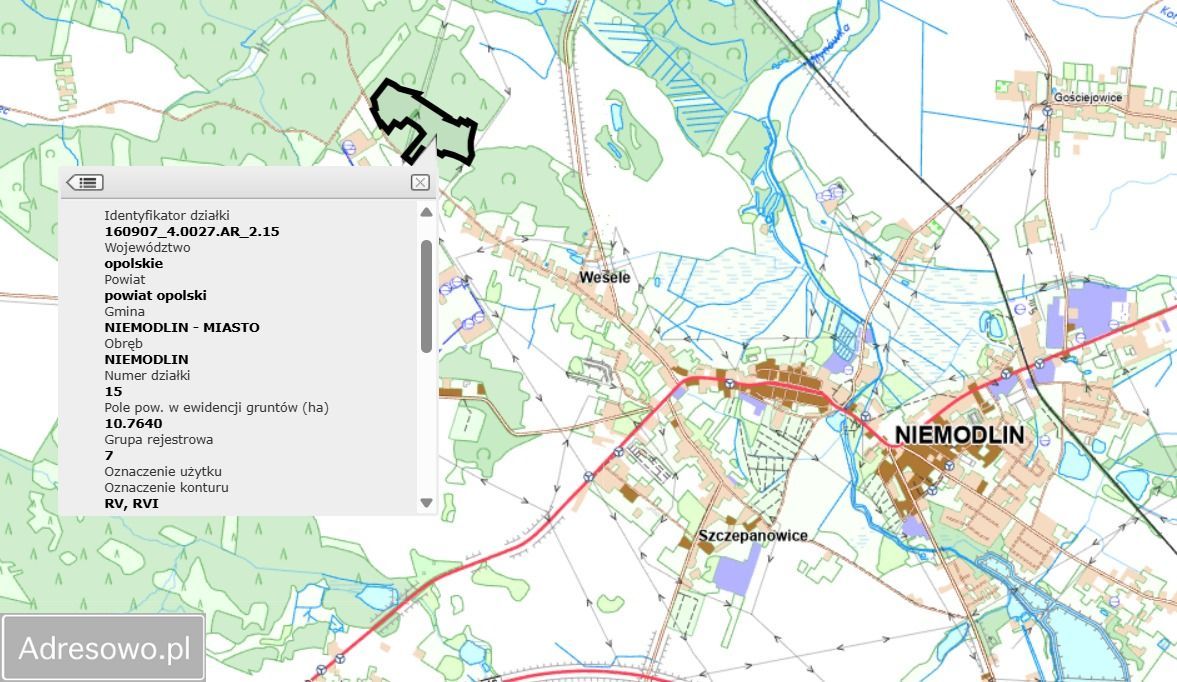Click the NIEMODLIN town label on map
The width and height of the screenshot is (1177, 682).
click(959, 435)
